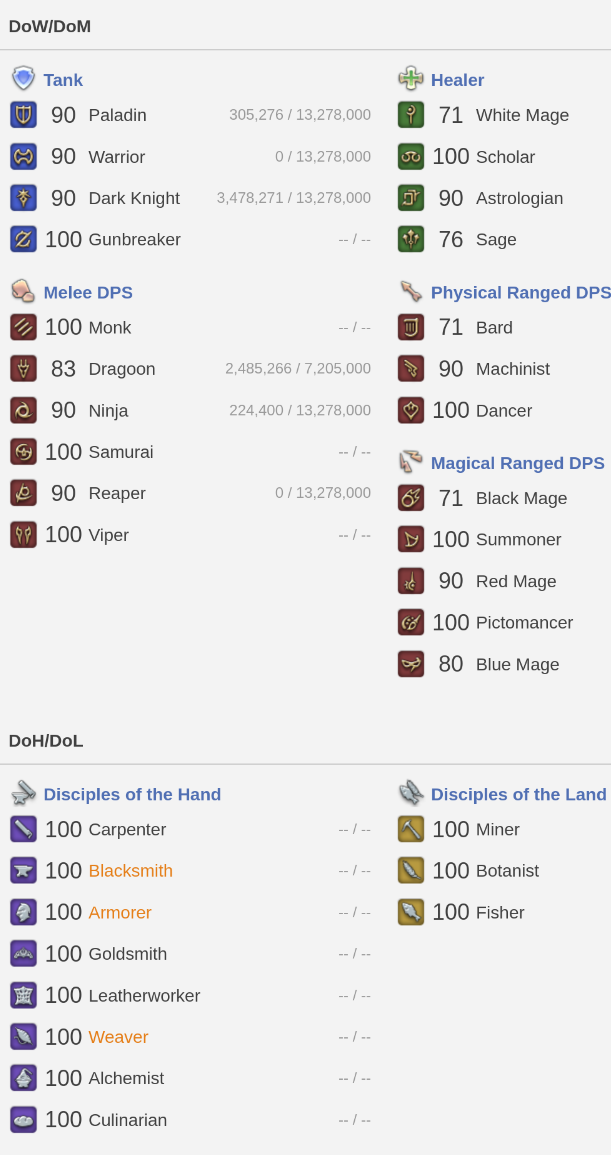Click the Healer role cross icon
Viewport: 611px width, 1155px height.
(x=411, y=79)
